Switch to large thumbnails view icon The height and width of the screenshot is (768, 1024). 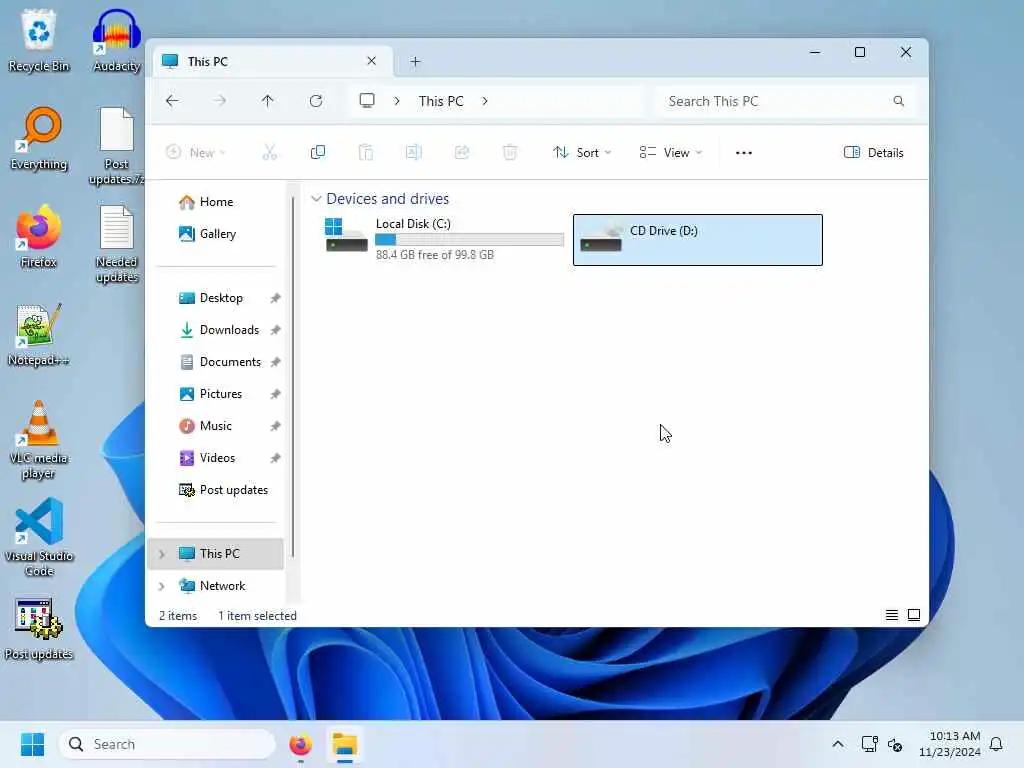pyautogui.click(x=914, y=615)
